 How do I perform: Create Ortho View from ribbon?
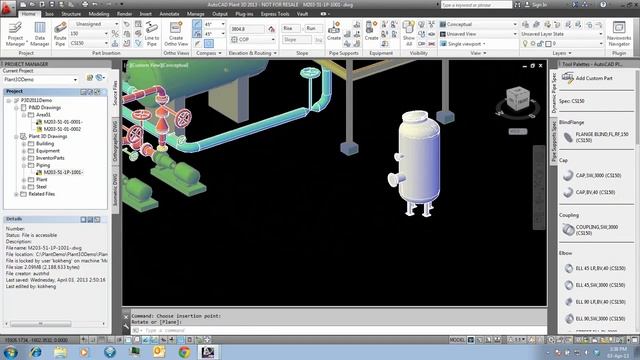pyautogui.click(x=176, y=34)
